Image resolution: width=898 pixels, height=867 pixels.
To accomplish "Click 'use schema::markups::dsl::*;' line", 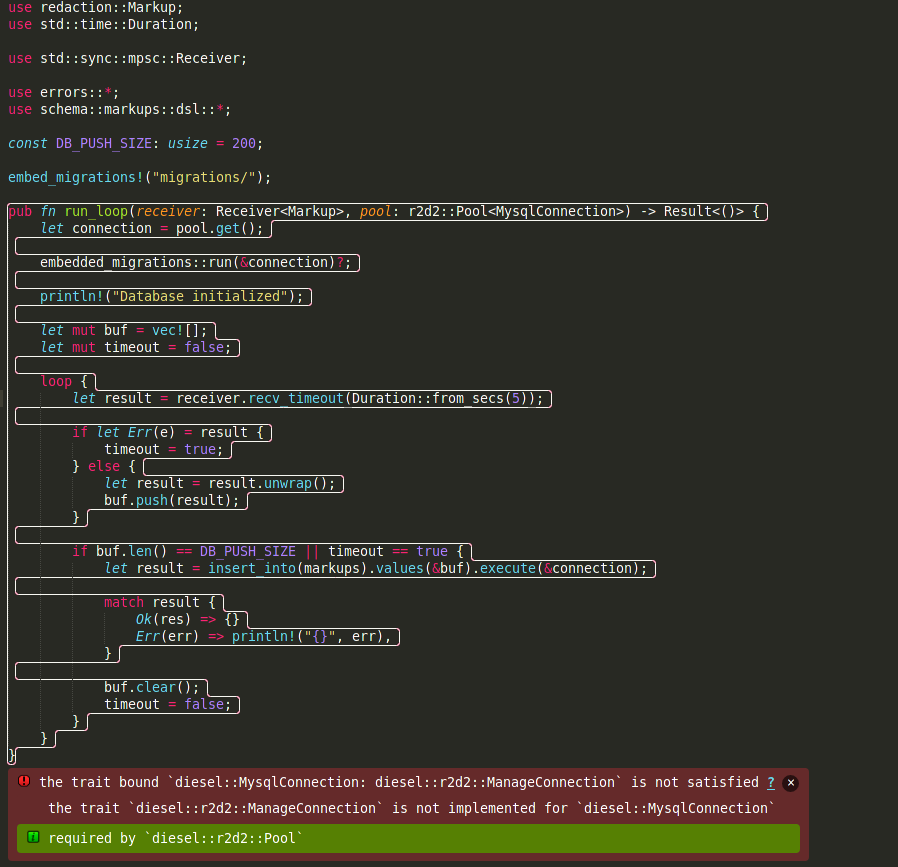I will [120, 109].
